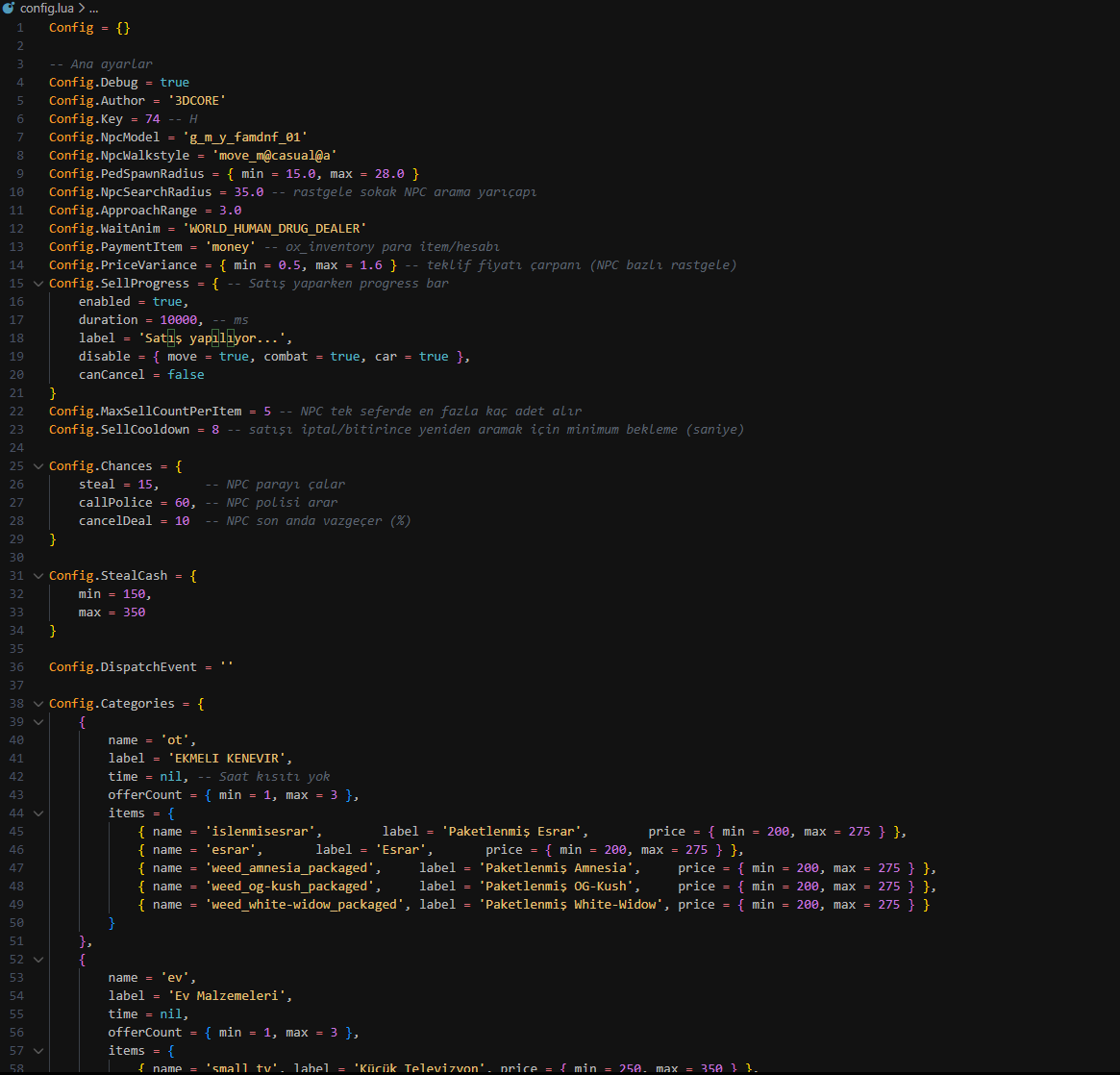The width and height of the screenshot is (1120, 1075).
Task: Click line number 36 in the gutter
Action: click(x=16, y=667)
